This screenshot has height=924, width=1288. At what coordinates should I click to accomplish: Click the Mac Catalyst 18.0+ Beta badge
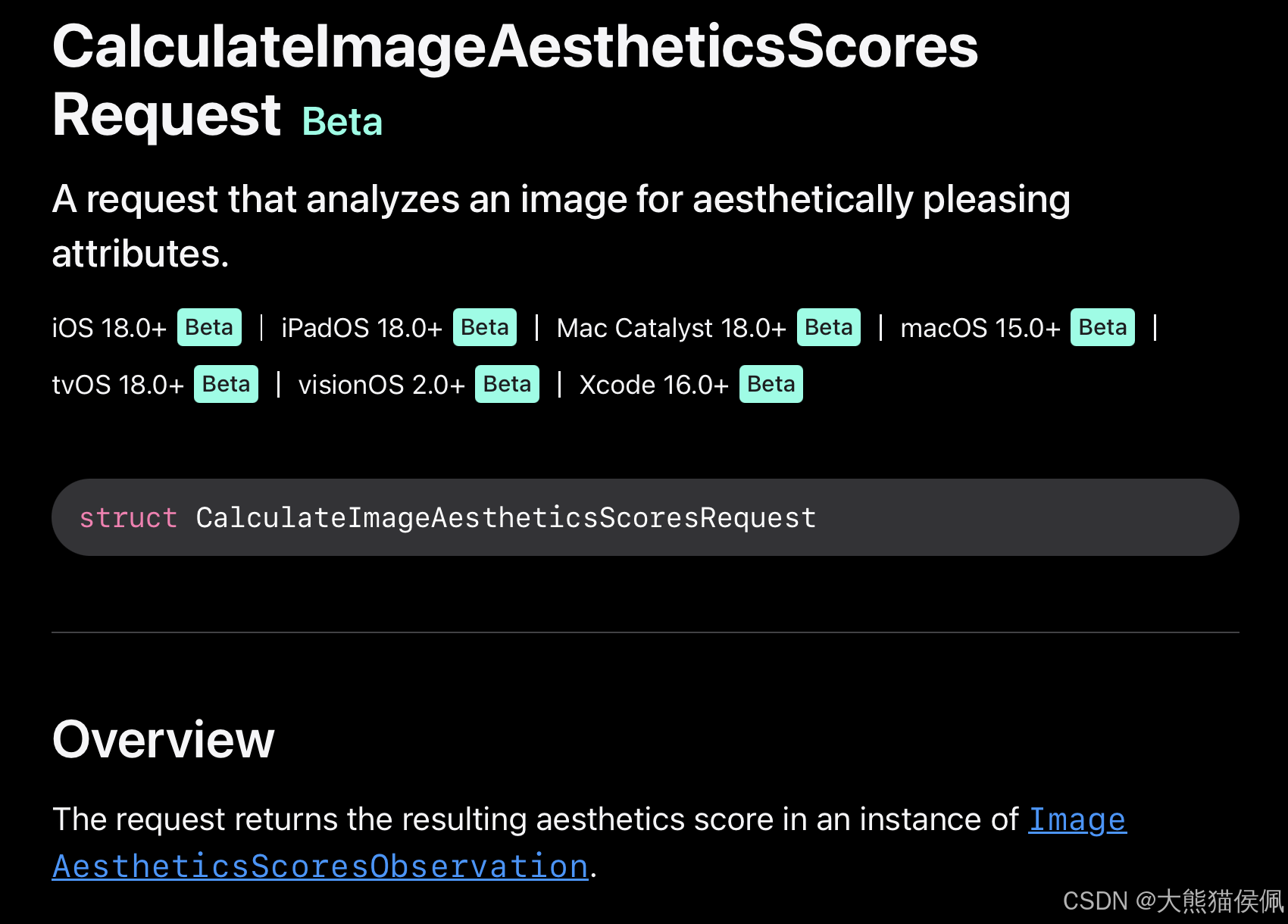tap(829, 327)
